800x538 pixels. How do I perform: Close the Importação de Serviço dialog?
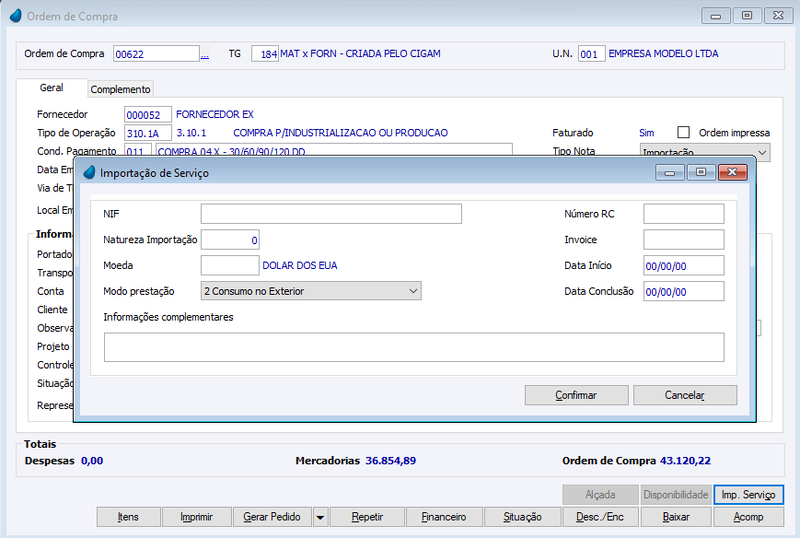click(x=732, y=173)
